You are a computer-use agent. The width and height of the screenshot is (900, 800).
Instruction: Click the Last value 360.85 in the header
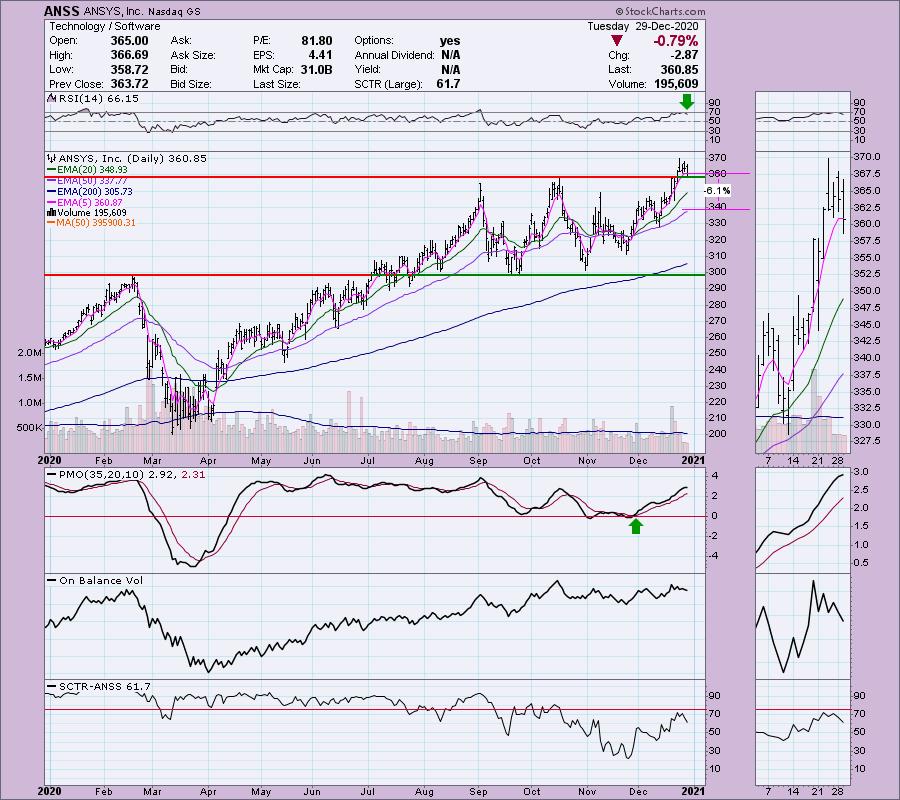coord(680,69)
